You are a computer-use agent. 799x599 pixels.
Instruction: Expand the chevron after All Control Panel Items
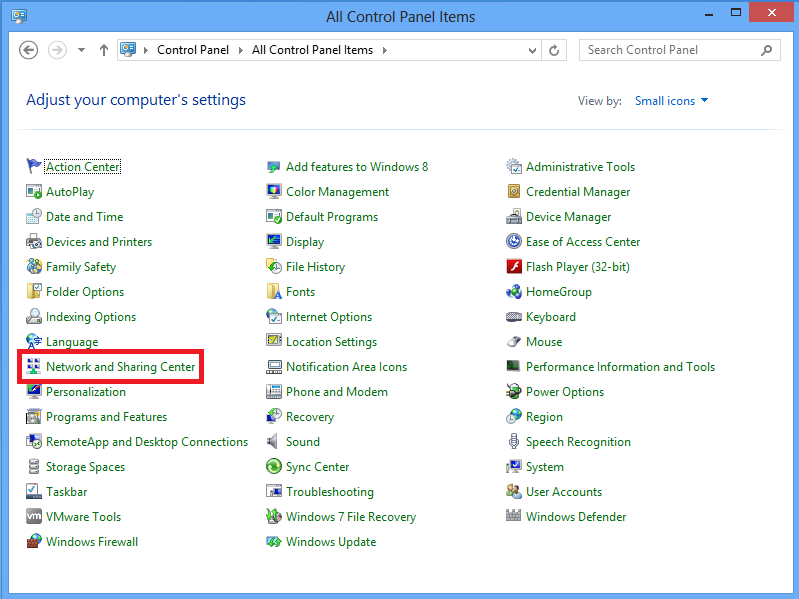385,50
